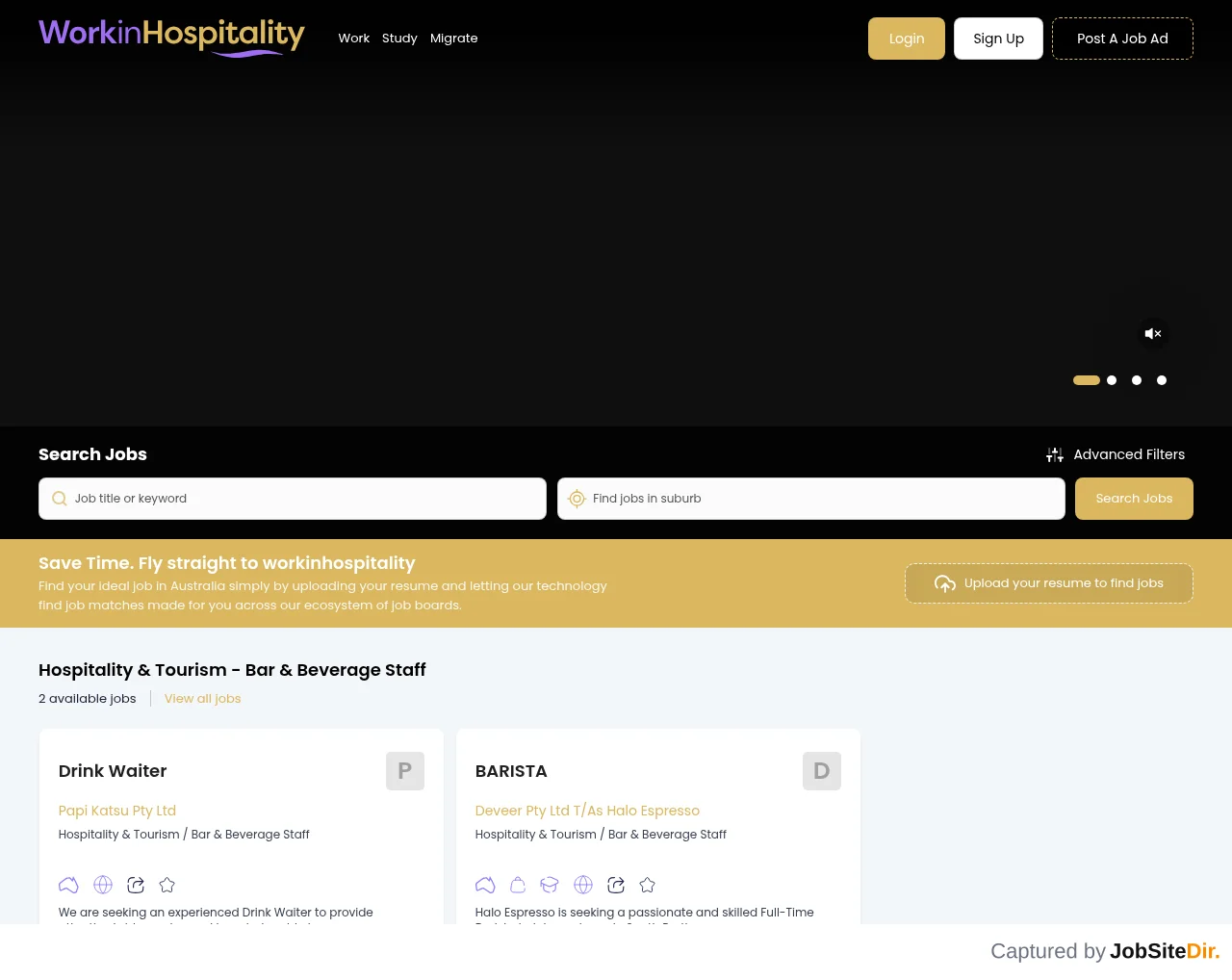Open the Papi Katsu Pty Ltd company link
The image size is (1232, 980).
coord(117,811)
